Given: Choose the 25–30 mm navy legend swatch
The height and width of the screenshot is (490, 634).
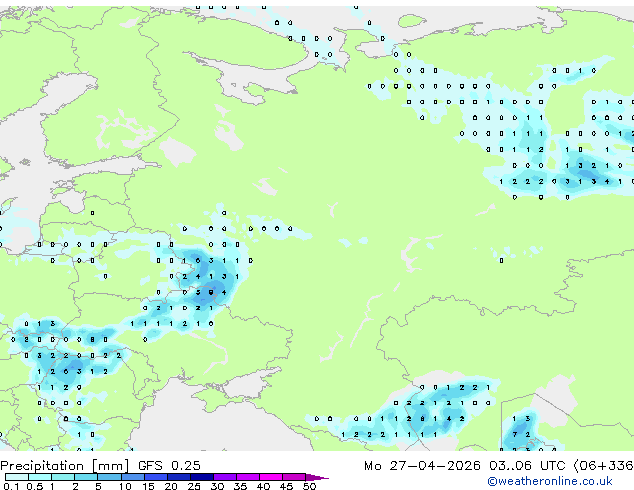Looking at the screenshot, I should click(x=202, y=477).
